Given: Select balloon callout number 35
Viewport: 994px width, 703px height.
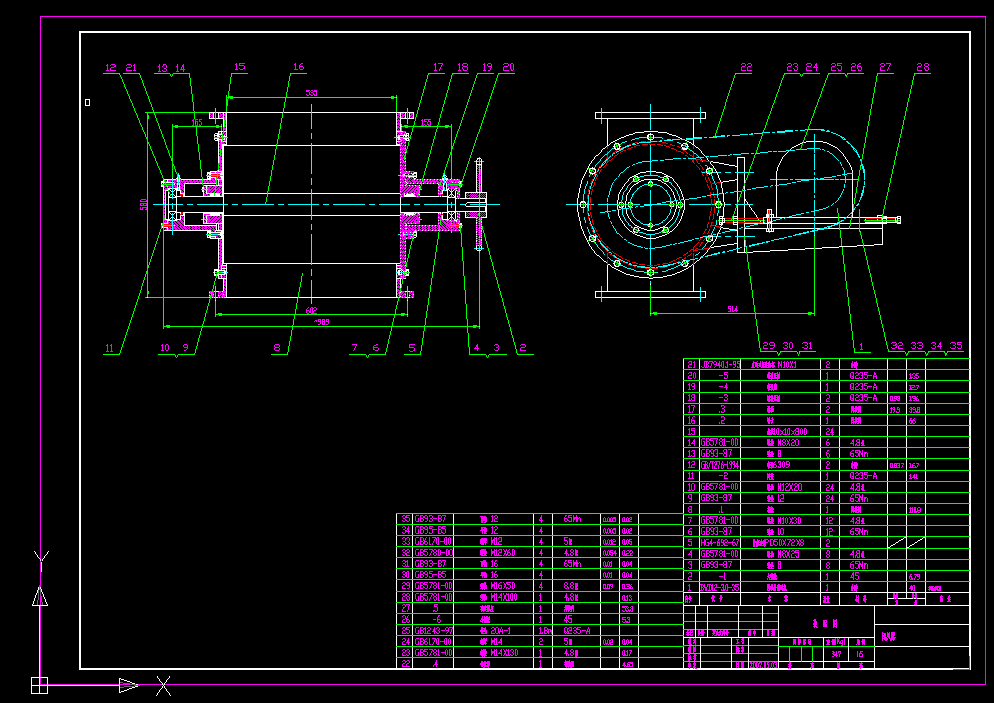Looking at the screenshot, I should [958, 345].
